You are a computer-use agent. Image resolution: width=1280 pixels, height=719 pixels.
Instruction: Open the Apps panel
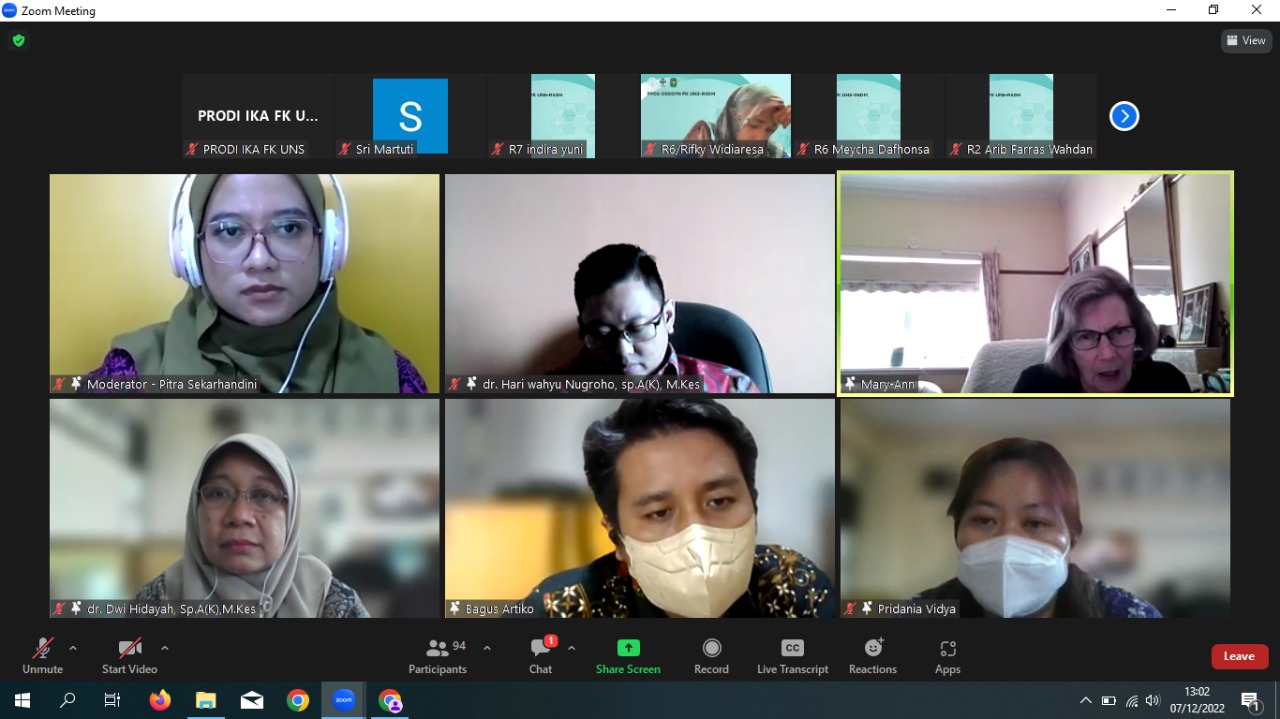[947, 656]
